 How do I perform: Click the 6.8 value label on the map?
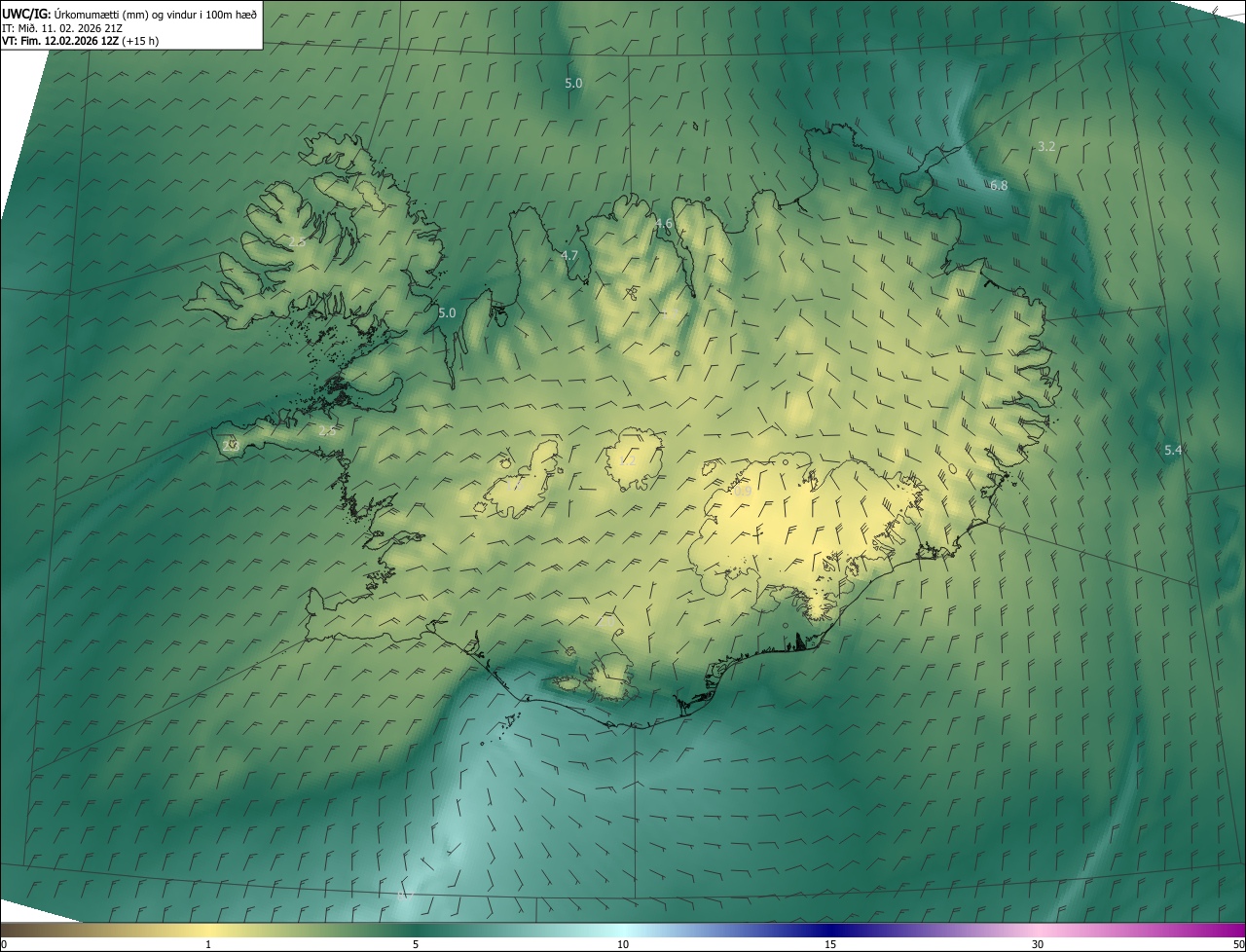999,185
